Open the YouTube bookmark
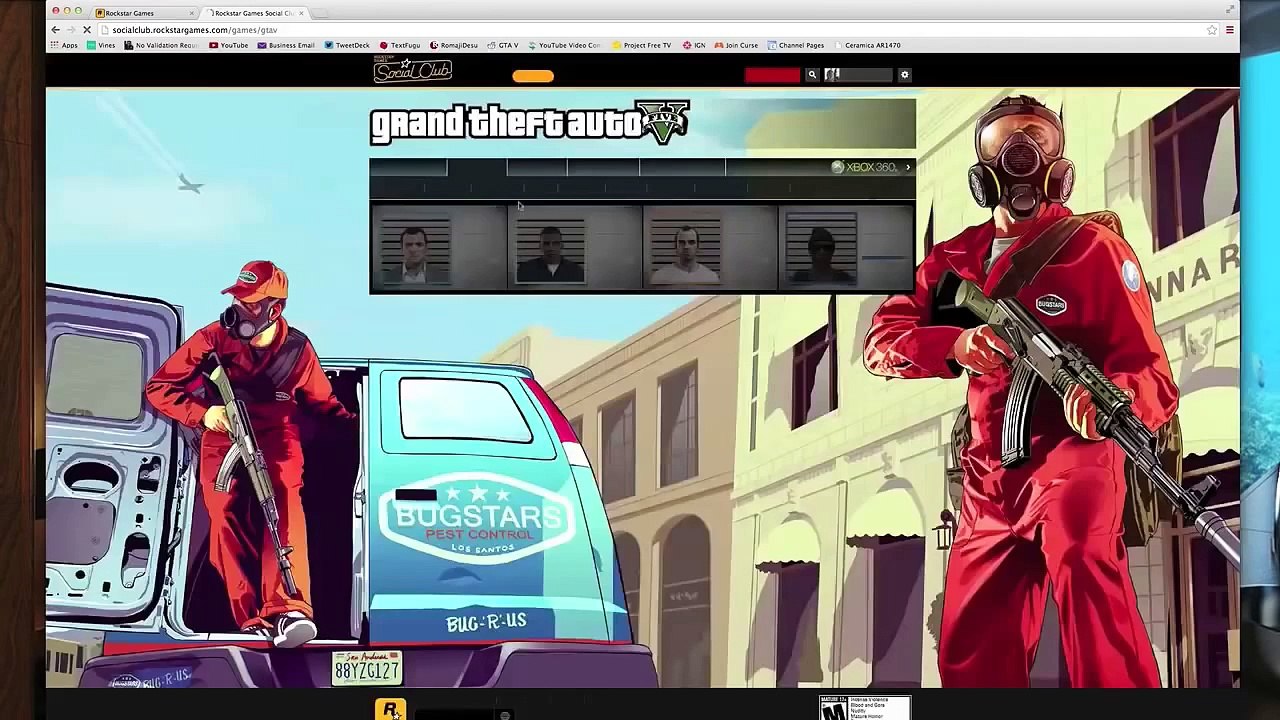The image size is (1280, 720). [x=229, y=45]
